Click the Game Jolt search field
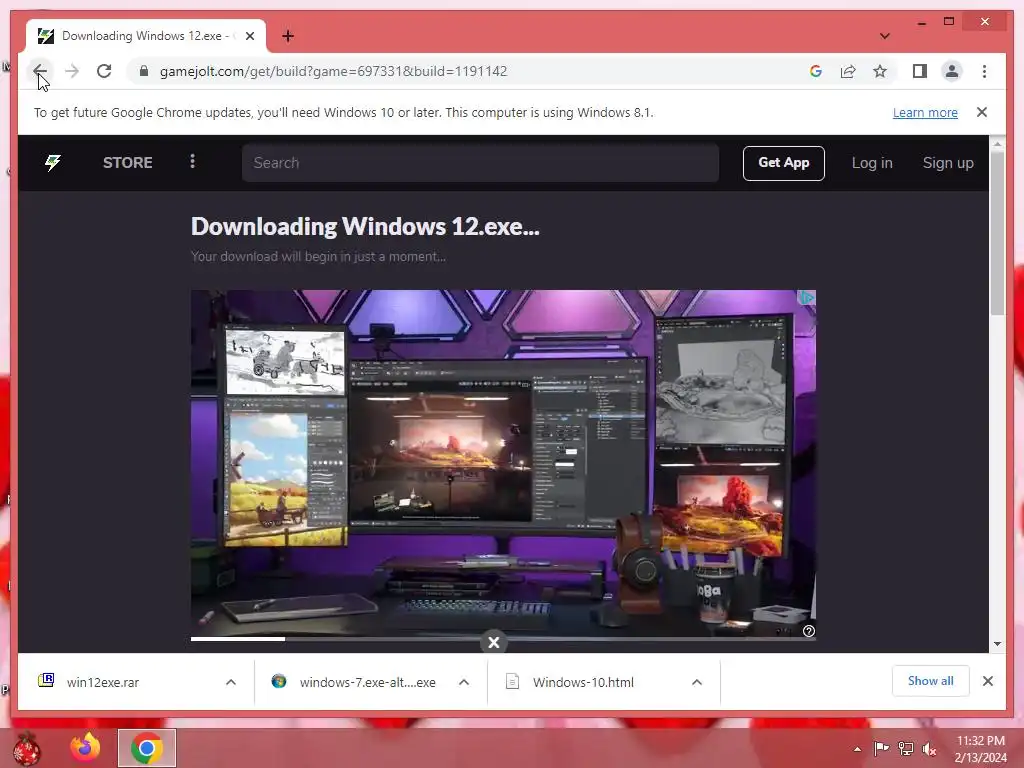1024x768 pixels. (480, 163)
